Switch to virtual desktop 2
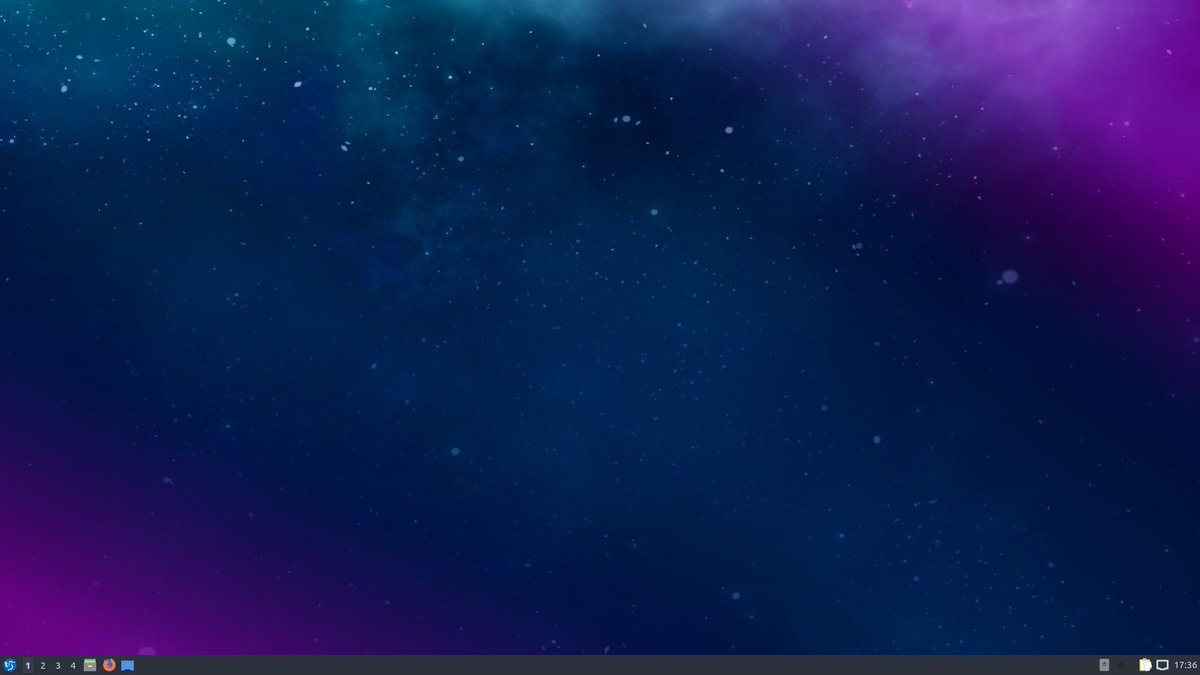The height and width of the screenshot is (675, 1200). pos(43,665)
